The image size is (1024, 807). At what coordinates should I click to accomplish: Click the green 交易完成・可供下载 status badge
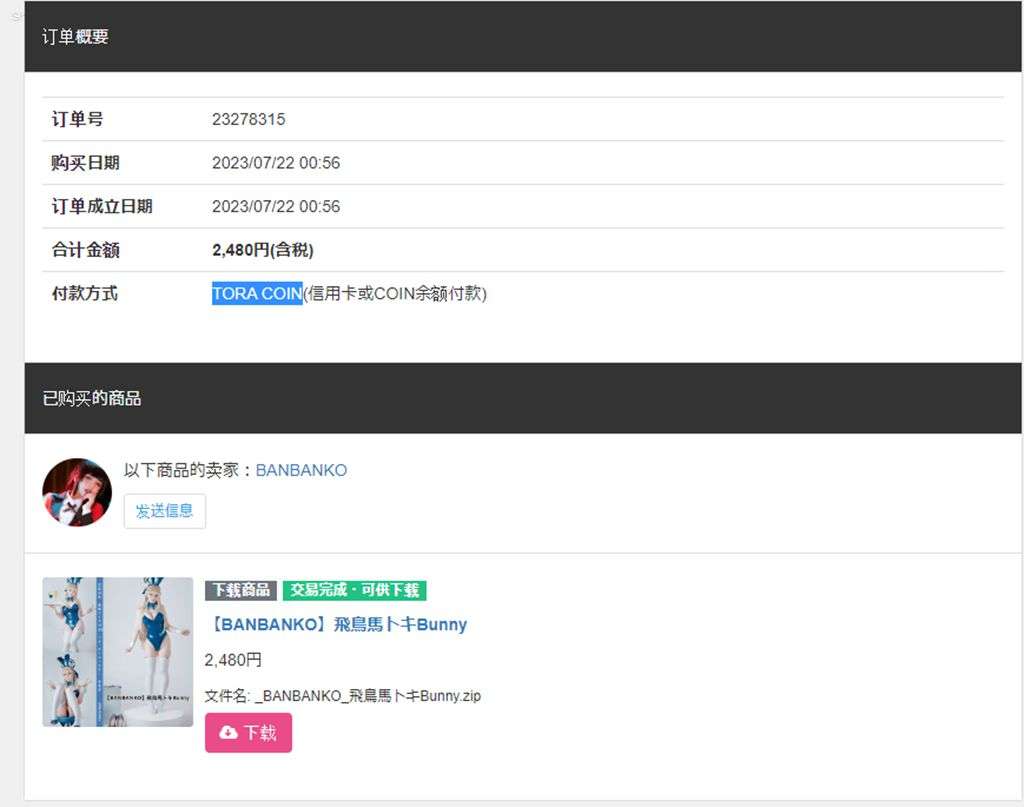click(354, 590)
